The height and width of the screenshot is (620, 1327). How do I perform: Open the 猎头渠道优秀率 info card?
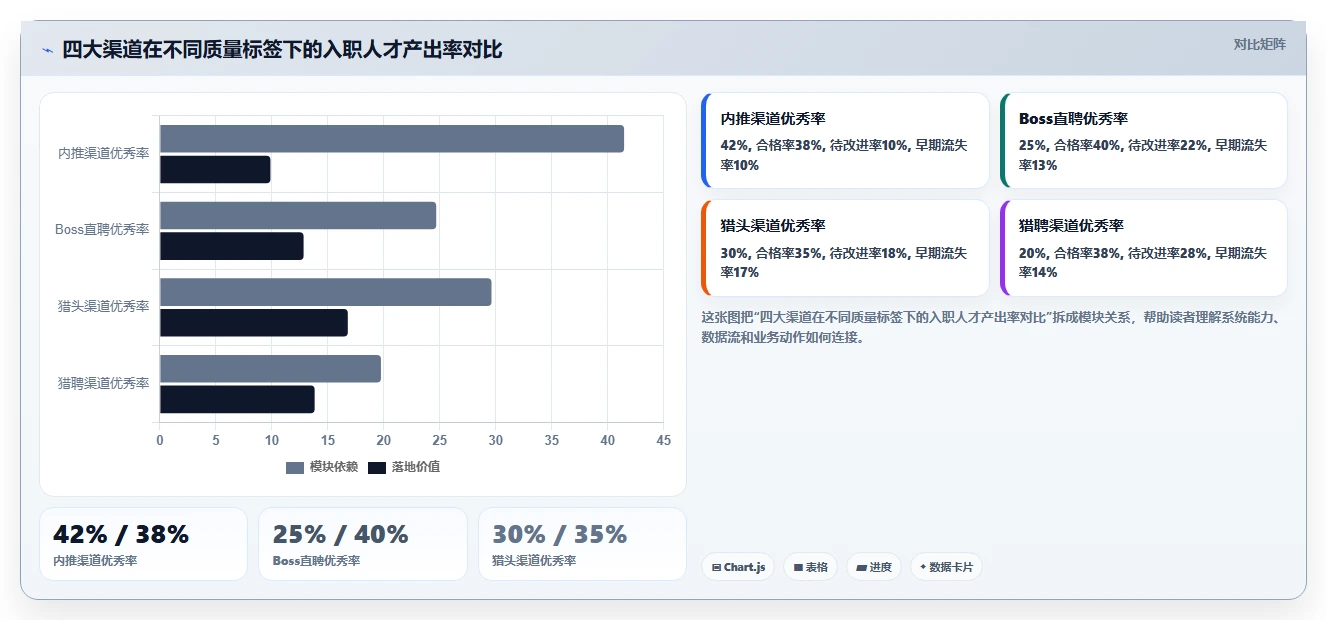845,248
